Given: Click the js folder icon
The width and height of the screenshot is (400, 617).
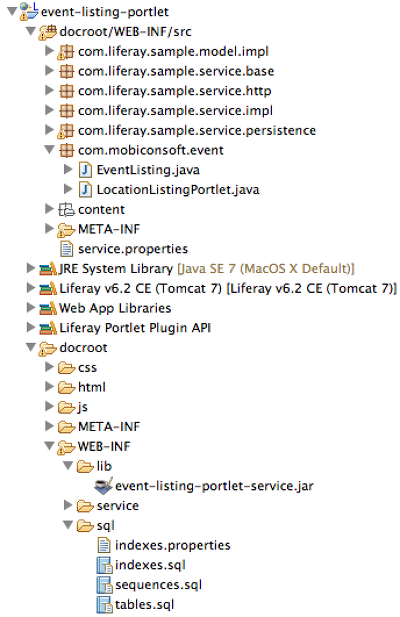Looking at the screenshot, I should [66, 407].
